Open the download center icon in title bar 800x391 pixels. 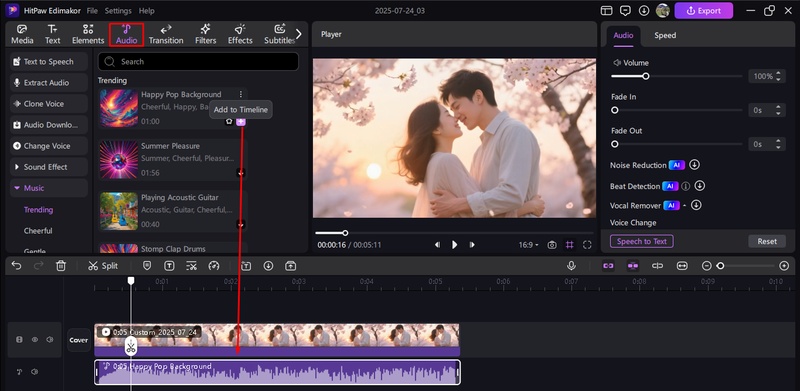coord(644,11)
